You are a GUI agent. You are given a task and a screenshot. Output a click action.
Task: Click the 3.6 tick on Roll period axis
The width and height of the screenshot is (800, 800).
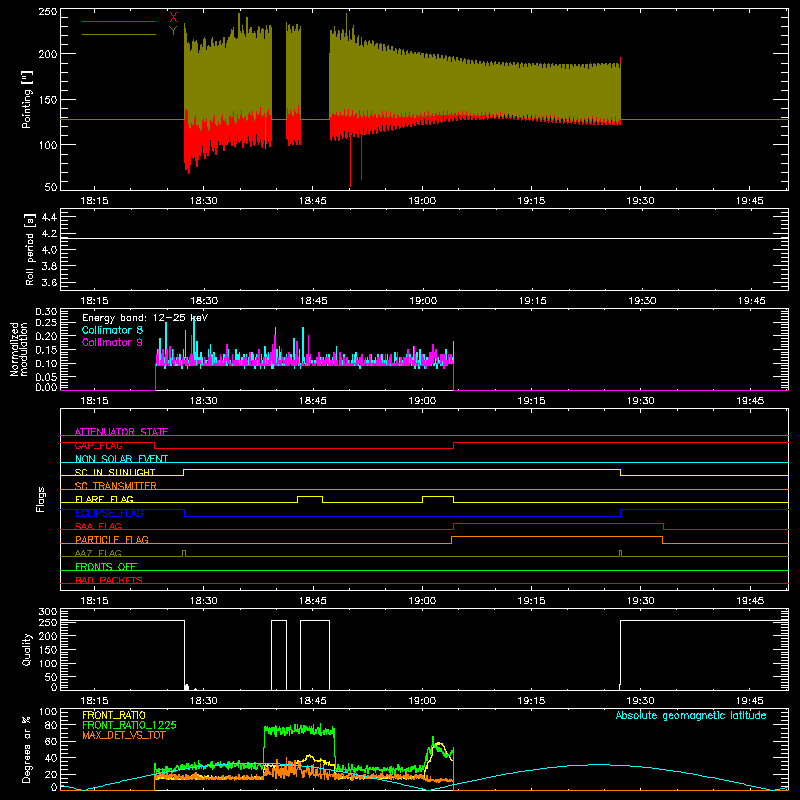[x=49, y=282]
